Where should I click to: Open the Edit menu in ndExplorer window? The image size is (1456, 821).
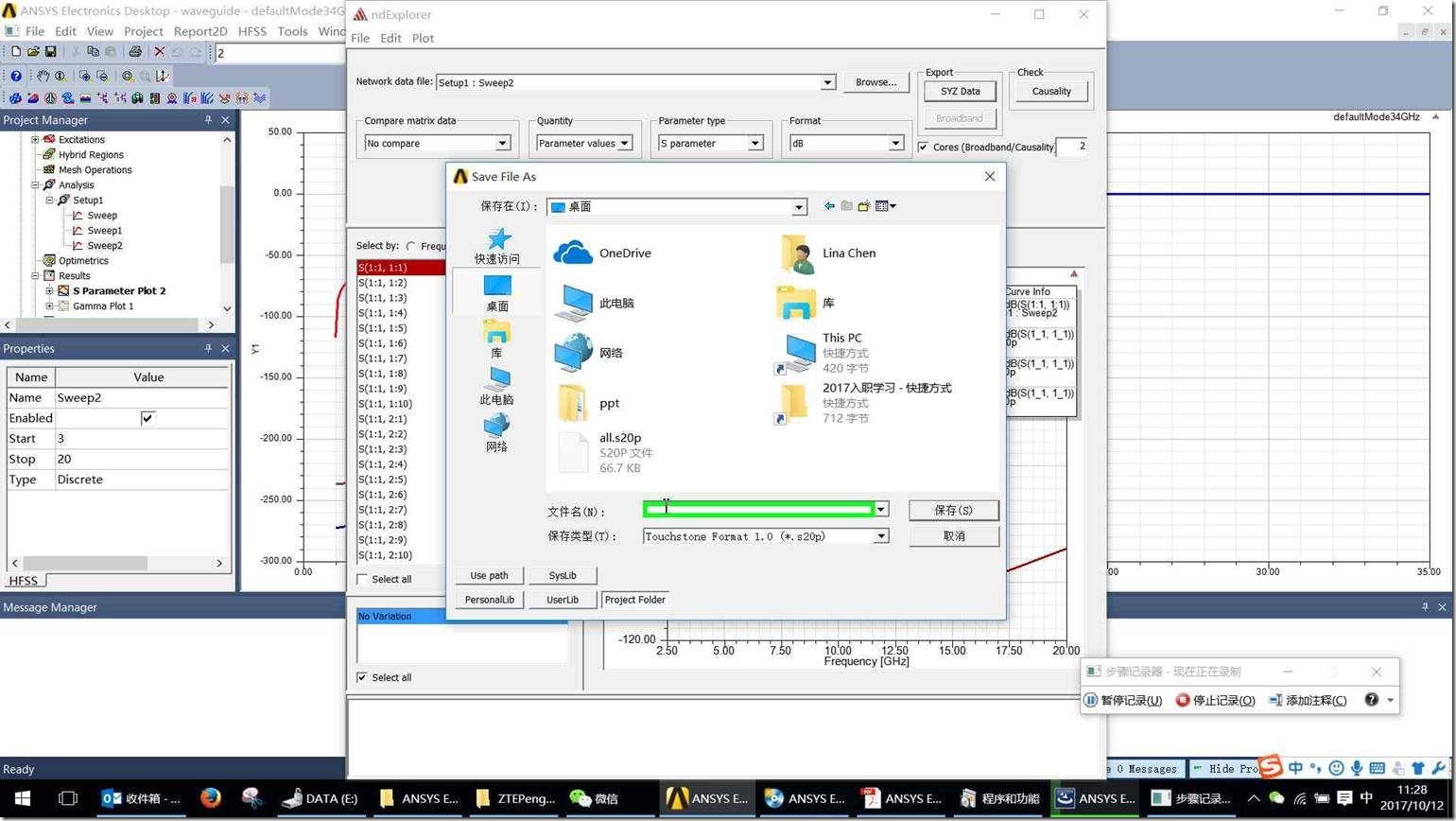pyautogui.click(x=390, y=38)
